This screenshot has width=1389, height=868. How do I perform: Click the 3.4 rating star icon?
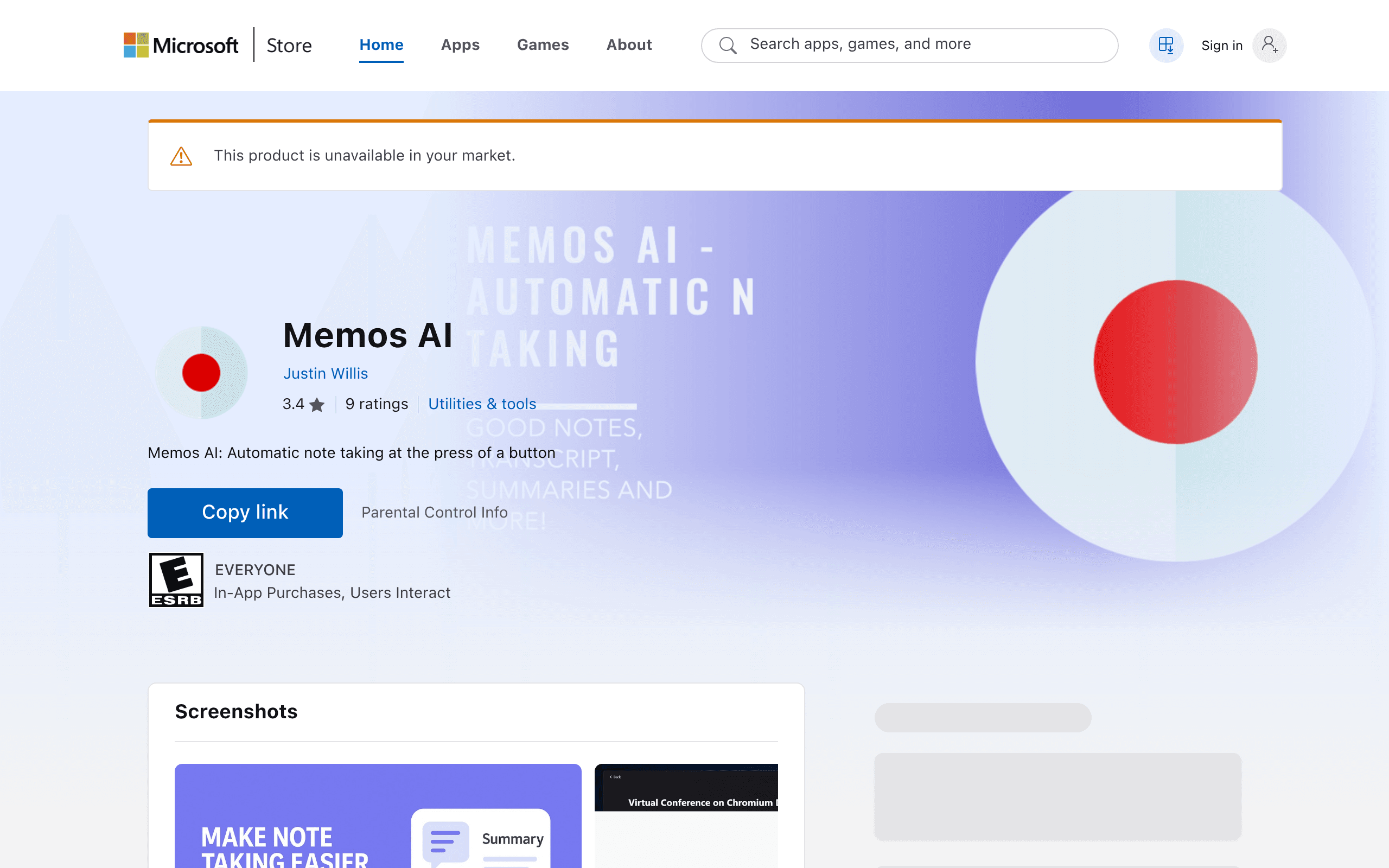pos(317,405)
